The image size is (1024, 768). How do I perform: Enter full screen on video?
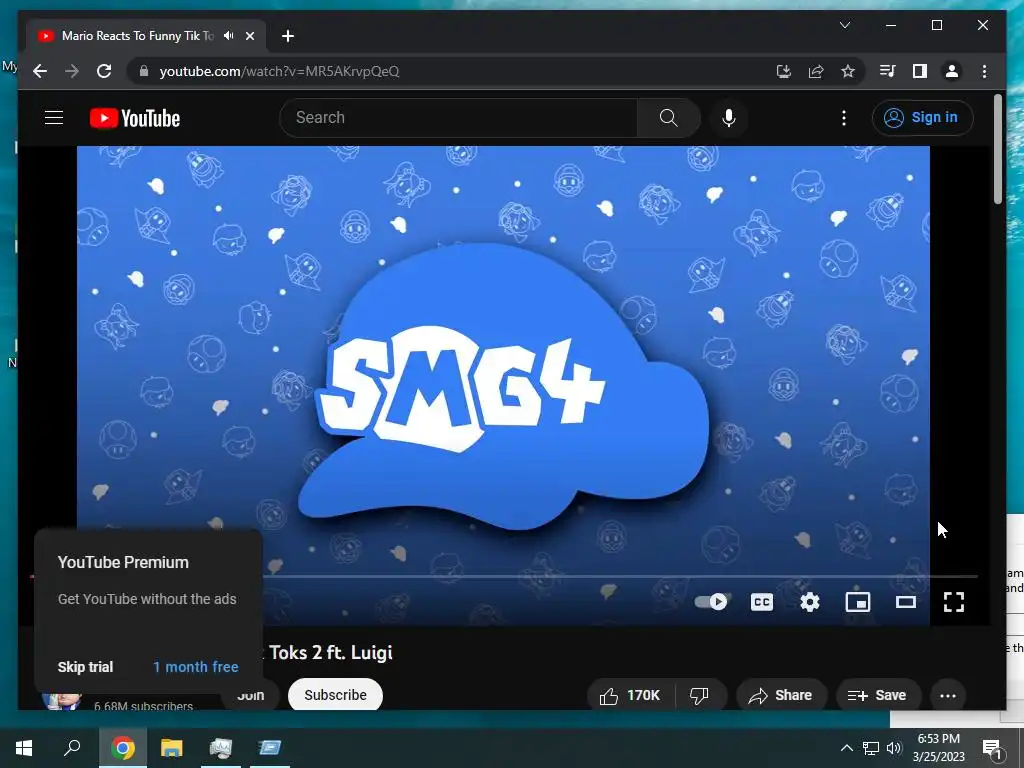(953, 601)
